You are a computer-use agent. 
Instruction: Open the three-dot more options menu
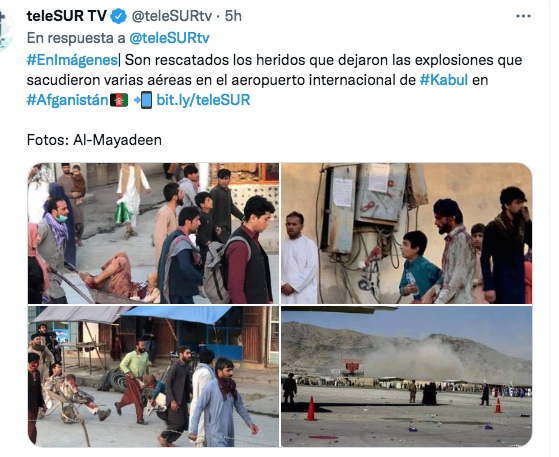point(523,16)
